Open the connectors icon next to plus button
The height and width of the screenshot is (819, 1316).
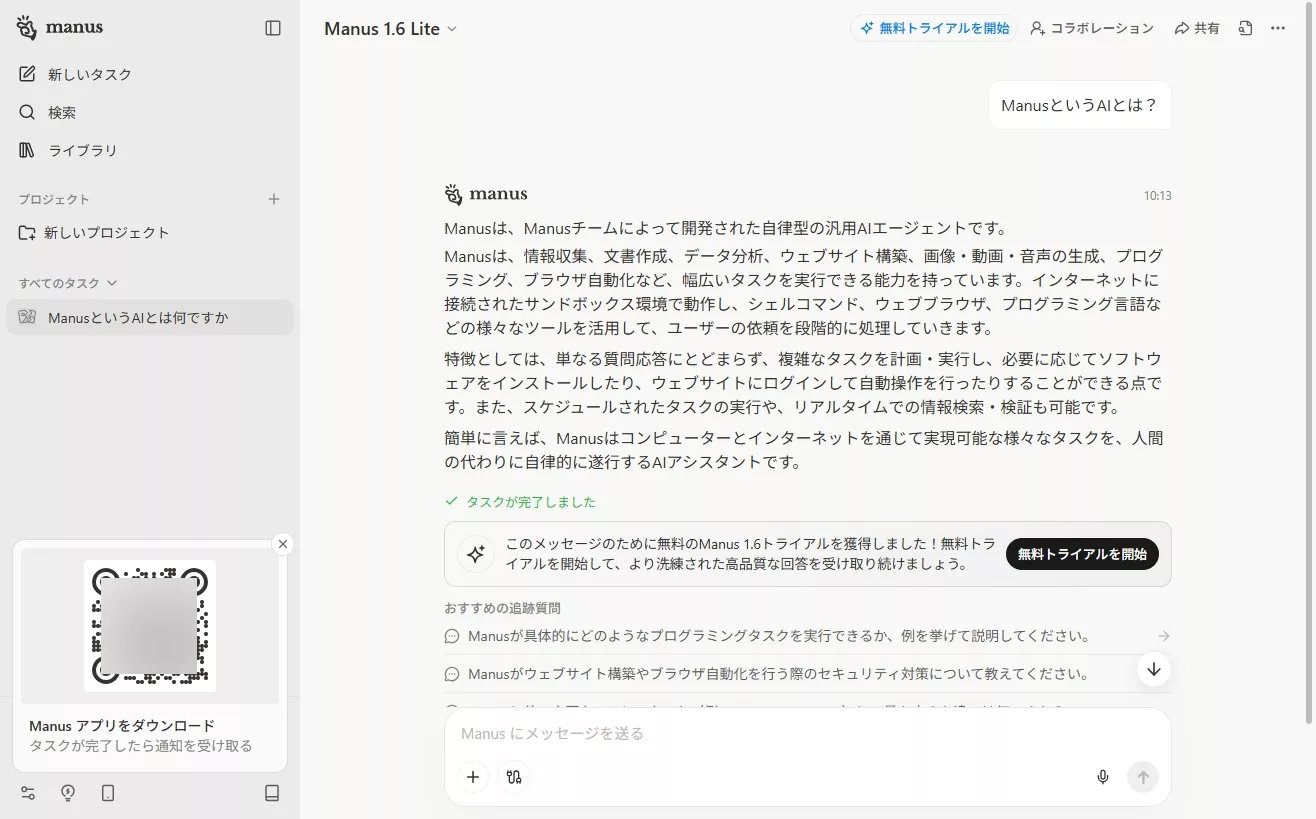coord(514,776)
